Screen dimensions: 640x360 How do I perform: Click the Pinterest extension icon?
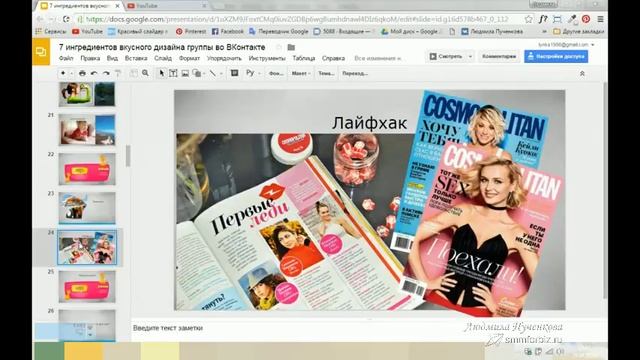point(586,19)
